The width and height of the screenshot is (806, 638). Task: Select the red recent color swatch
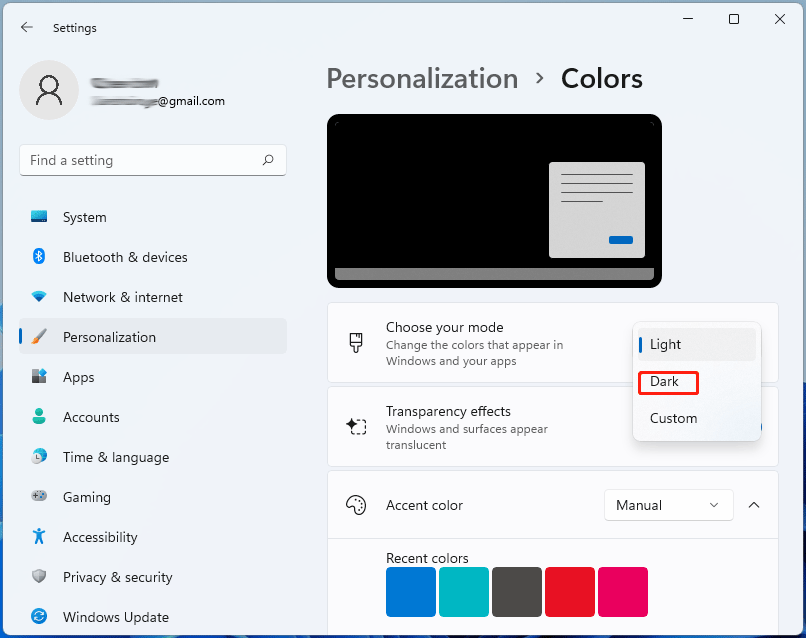[x=570, y=592]
